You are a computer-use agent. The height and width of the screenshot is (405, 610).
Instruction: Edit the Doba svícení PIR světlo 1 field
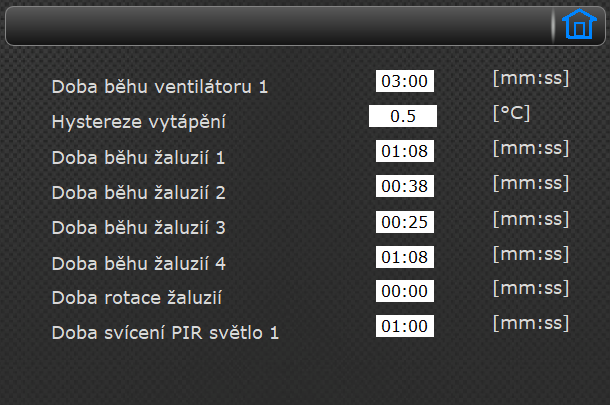click(x=405, y=326)
